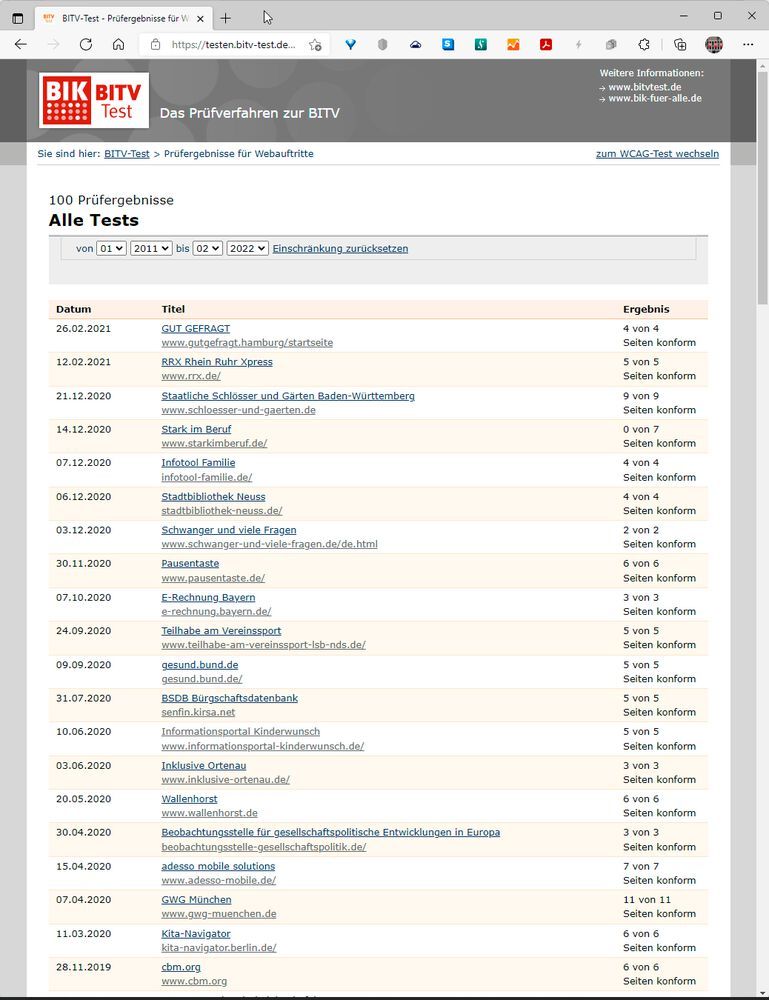Image resolution: width=769 pixels, height=1000 pixels.
Task: Open Informationsportal Kinderwunsch result
Action: point(241,732)
